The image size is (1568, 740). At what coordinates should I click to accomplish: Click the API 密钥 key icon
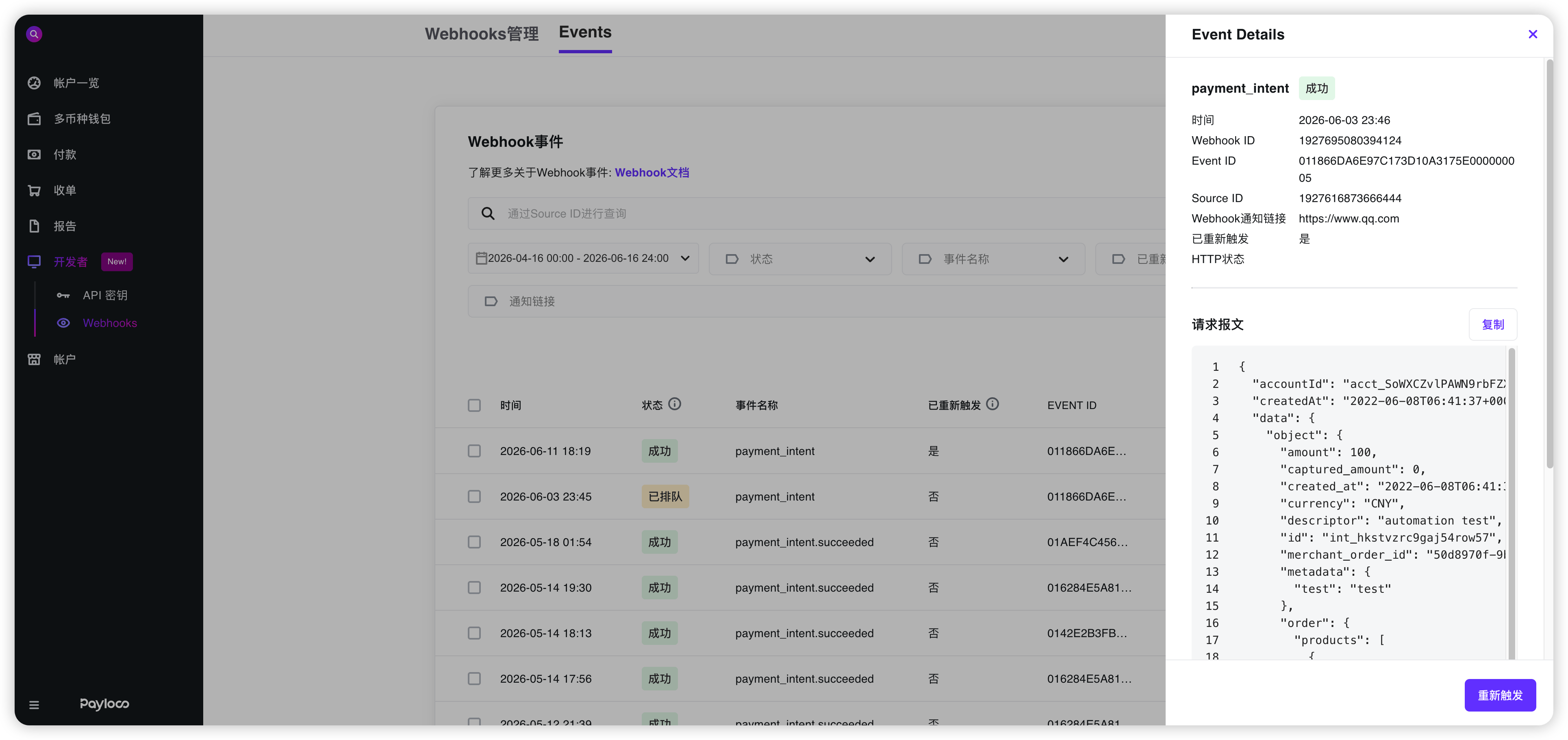63,296
